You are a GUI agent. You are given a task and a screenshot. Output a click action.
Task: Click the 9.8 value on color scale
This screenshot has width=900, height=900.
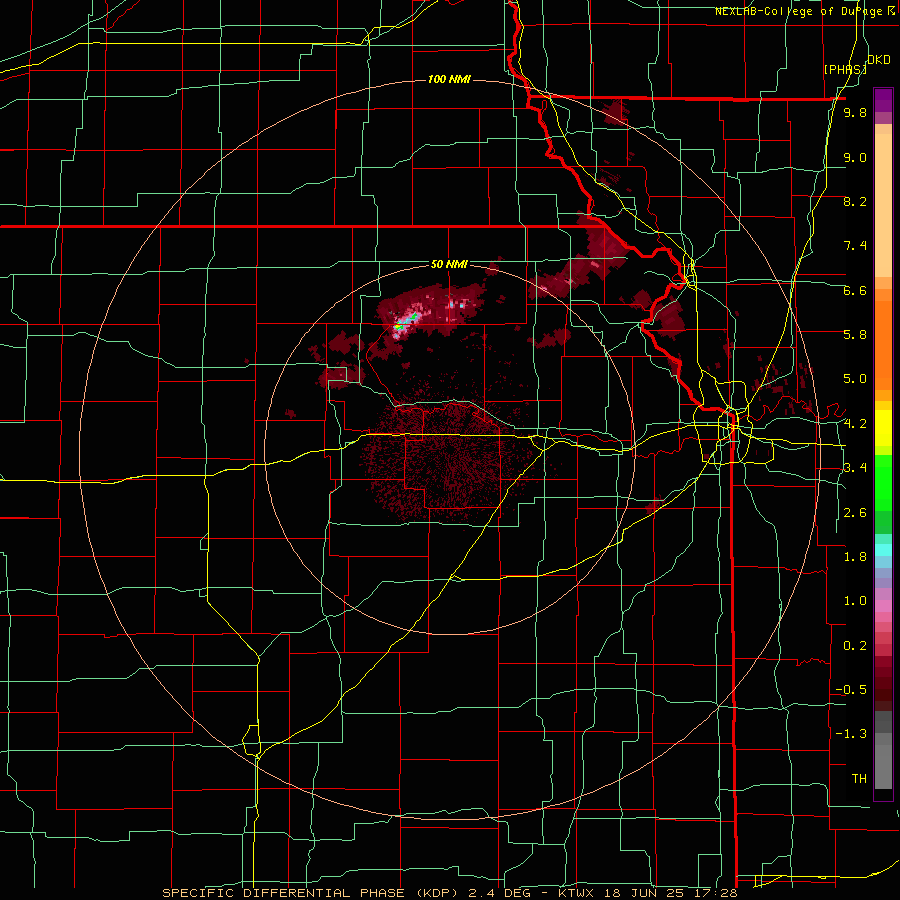pos(855,113)
